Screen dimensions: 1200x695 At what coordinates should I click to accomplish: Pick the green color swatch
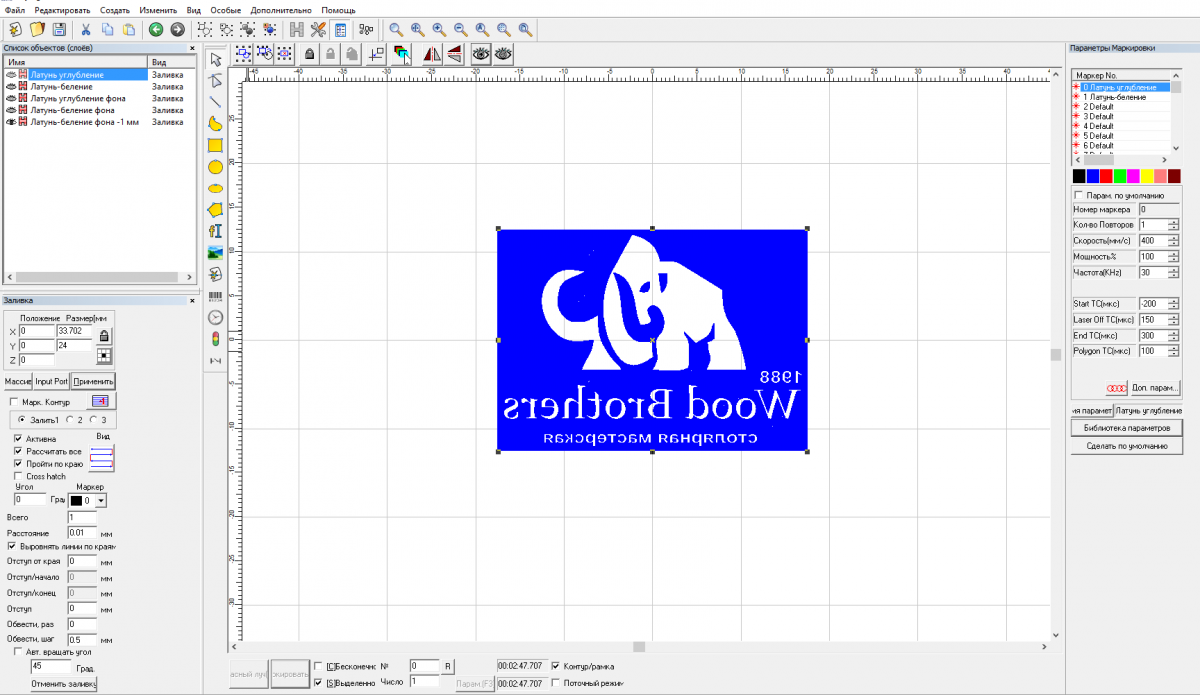click(1120, 176)
